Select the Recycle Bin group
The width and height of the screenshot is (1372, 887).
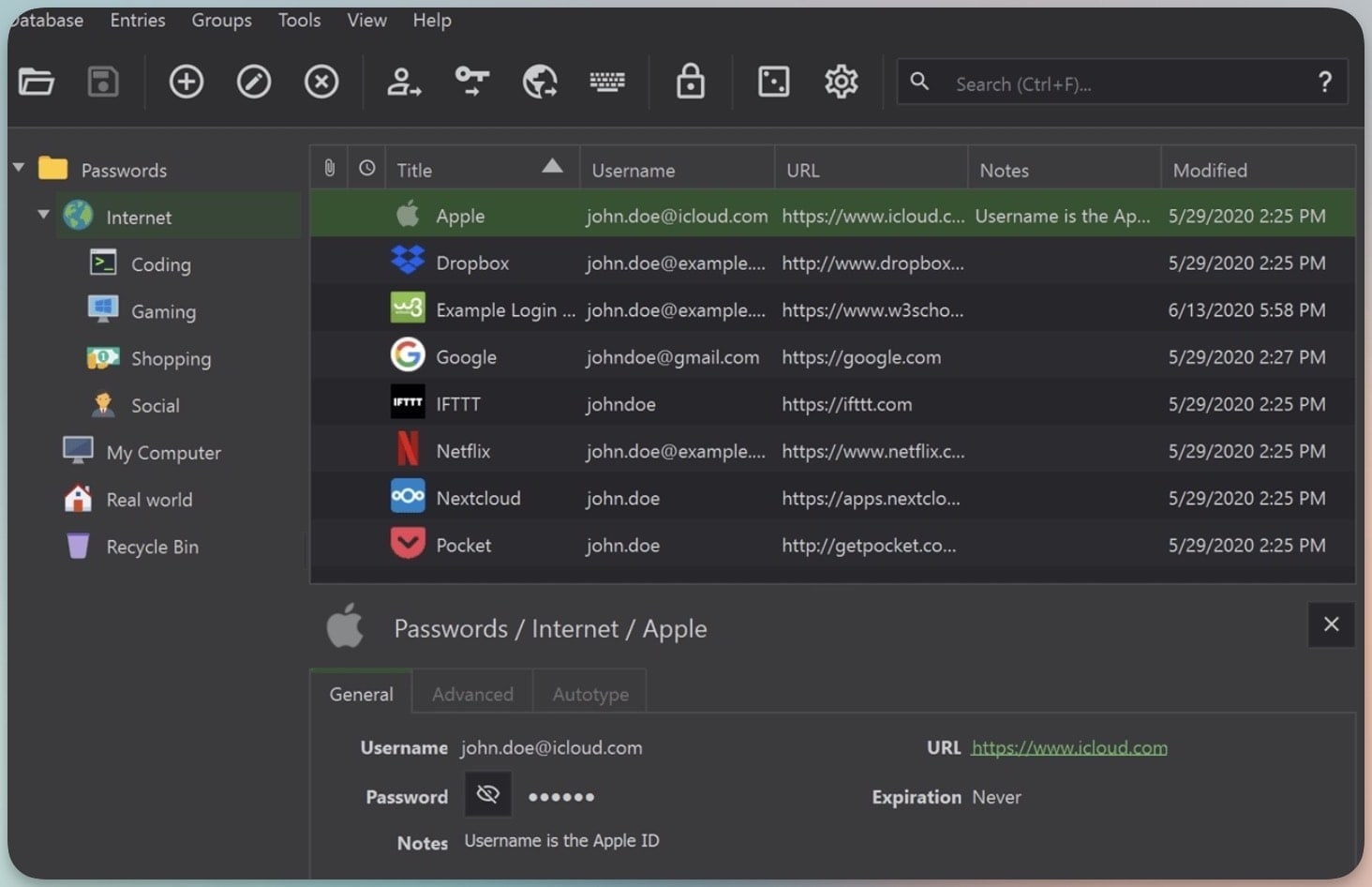(x=152, y=547)
